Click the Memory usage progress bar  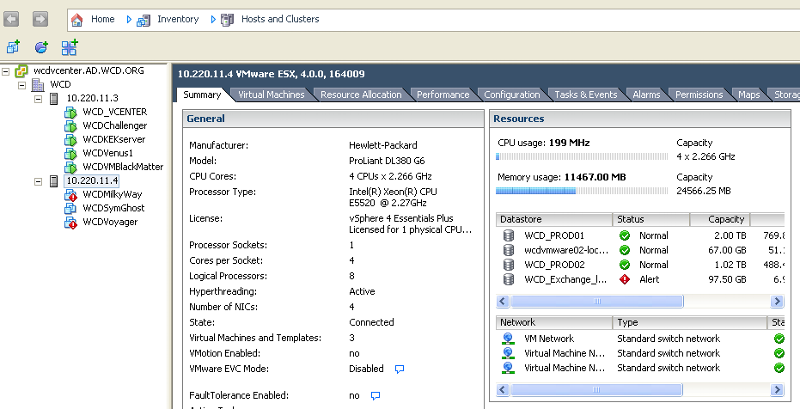click(x=582, y=191)
